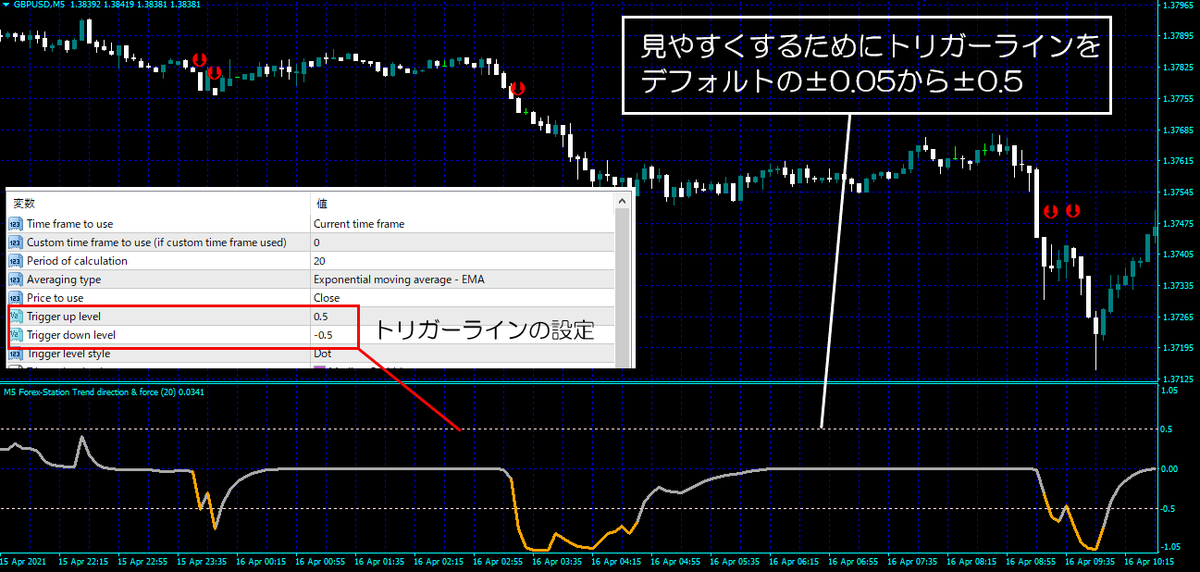Edit the Trigger down level value -0.5
The height and width of the screenshot is (572, 1200).
pyautogui.click(x=323, y=335)
